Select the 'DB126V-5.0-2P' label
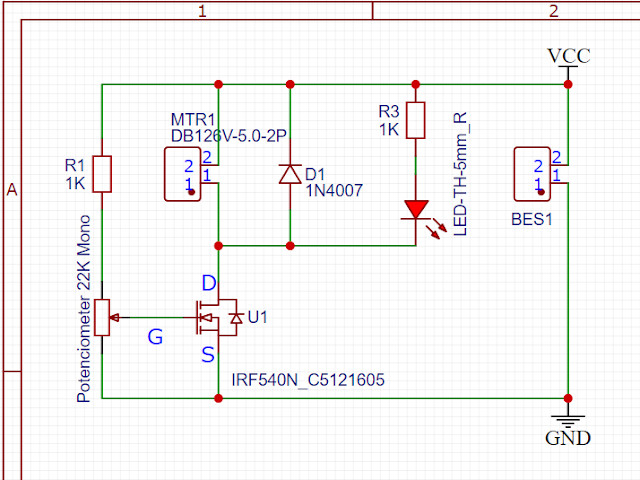640x480 pixels. [229, 136]
